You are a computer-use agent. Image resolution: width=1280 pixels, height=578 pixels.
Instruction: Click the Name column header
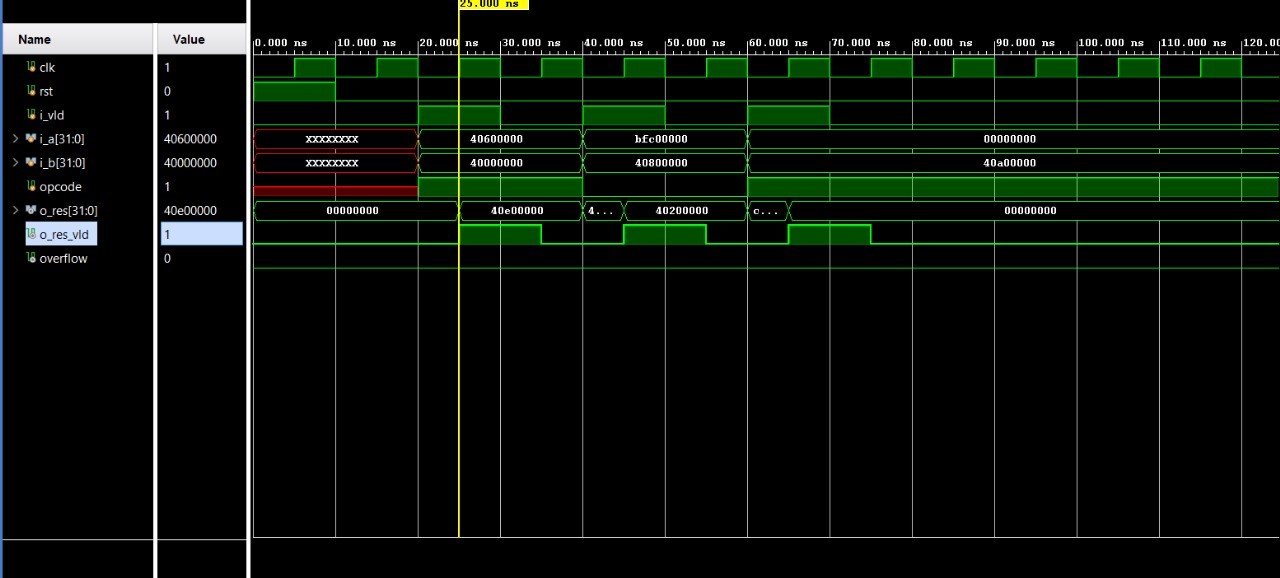click(x=34, y=40)
